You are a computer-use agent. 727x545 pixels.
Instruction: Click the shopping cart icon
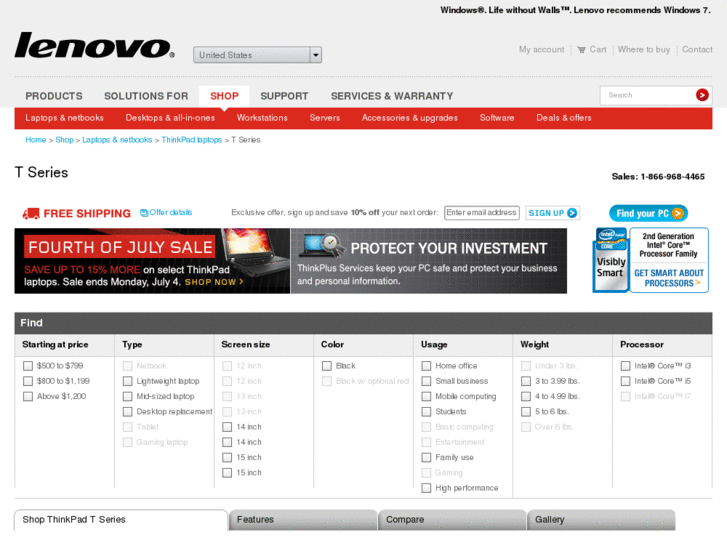(x=581, y=50)
